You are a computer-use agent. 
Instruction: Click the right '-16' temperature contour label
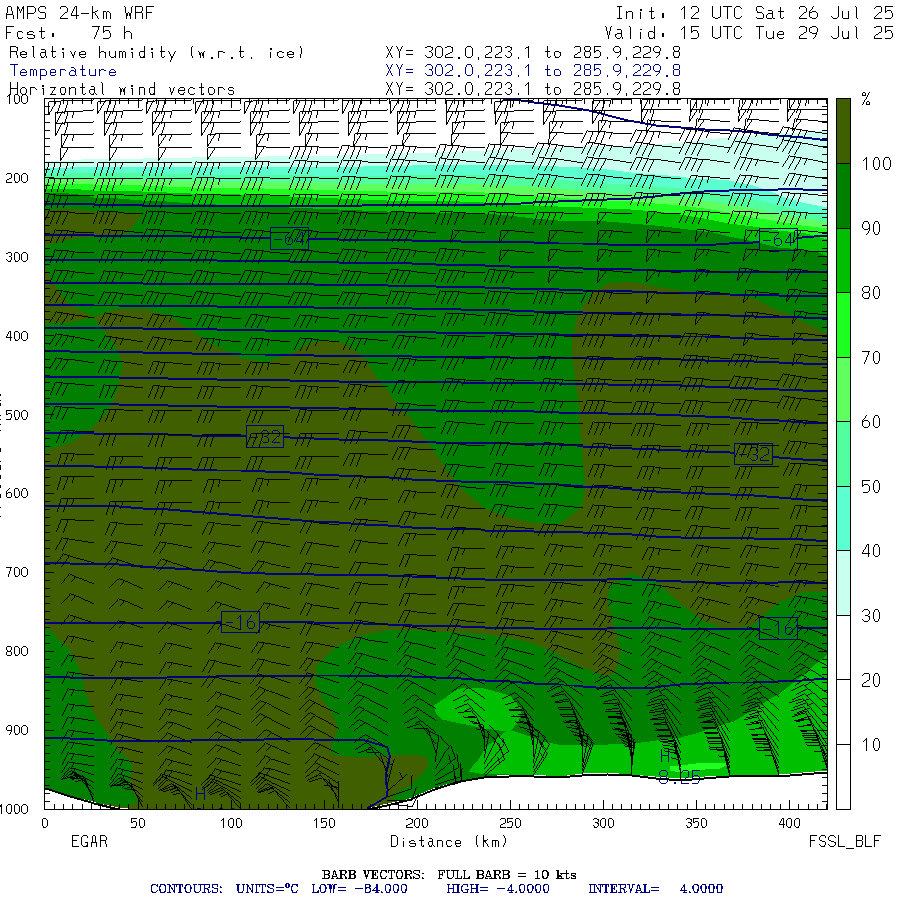pos(778,629)
